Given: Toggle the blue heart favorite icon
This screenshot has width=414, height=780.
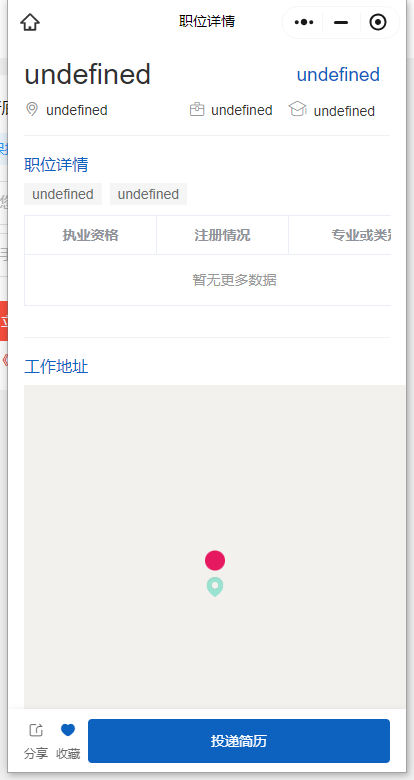Looking at the screenshot, I should click(68, 730).
